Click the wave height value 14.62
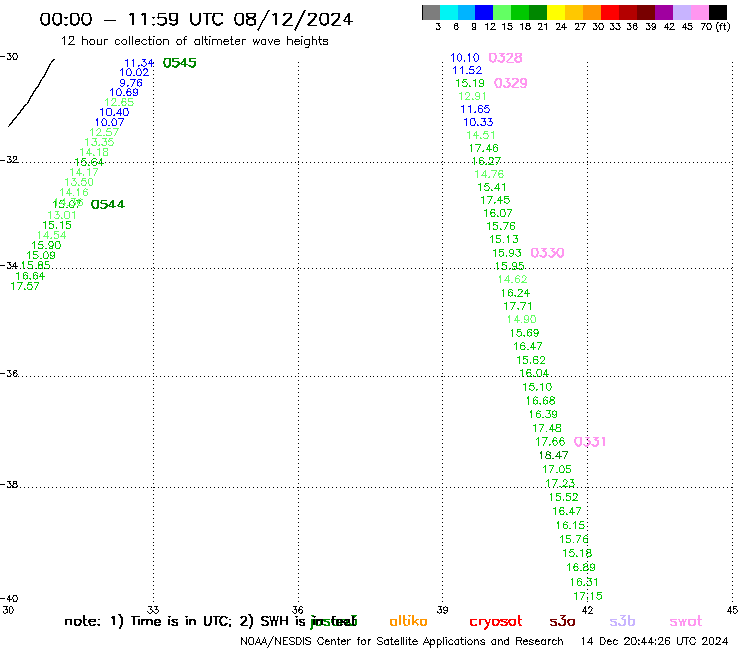 513,279
